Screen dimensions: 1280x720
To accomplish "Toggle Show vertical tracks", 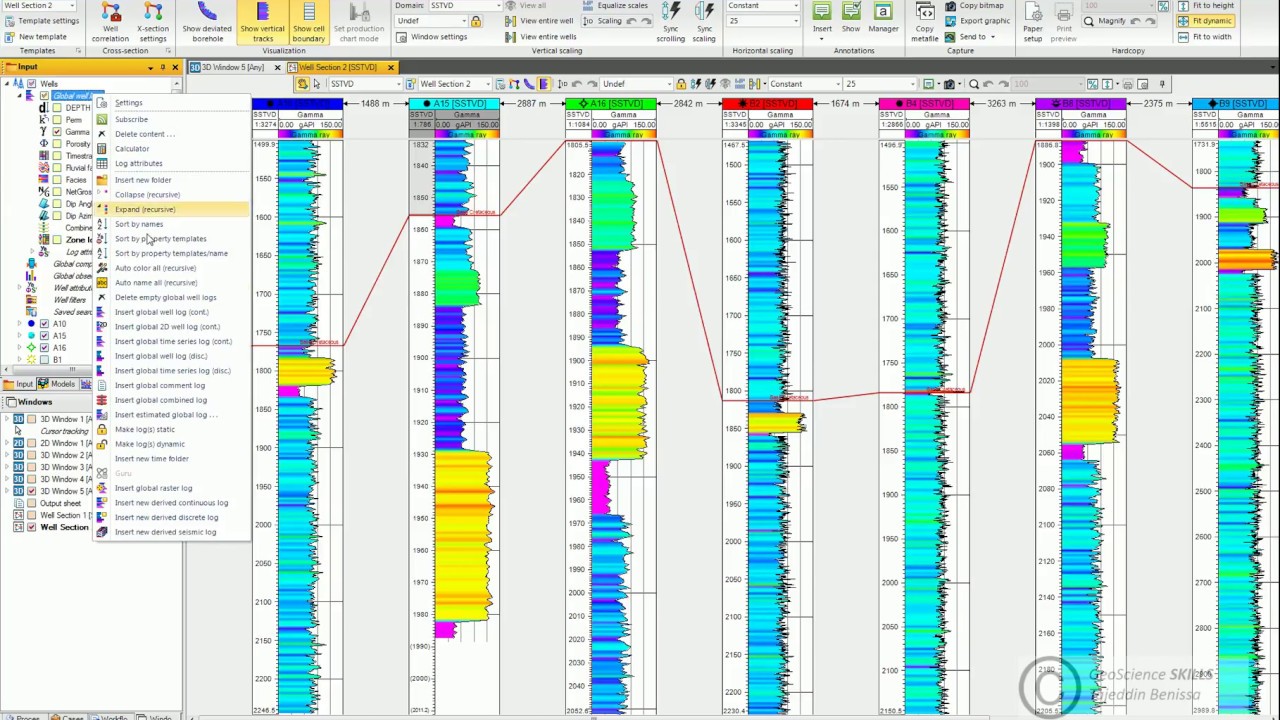I will tap(262, 22).
